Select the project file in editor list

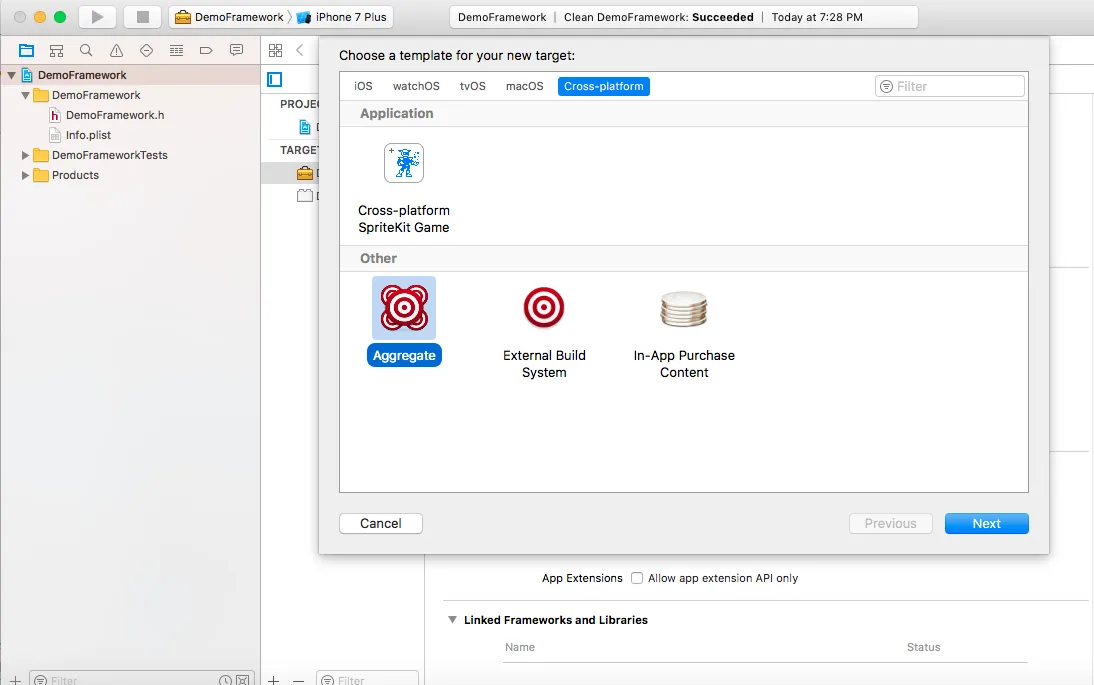[x=305, y=127]
